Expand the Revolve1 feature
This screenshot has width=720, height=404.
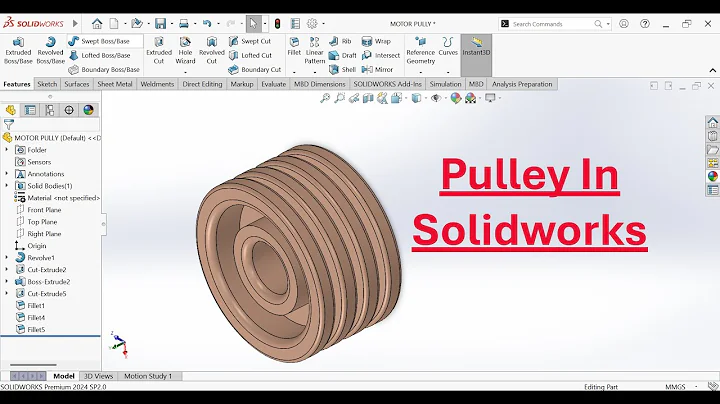tap(6, 258)
